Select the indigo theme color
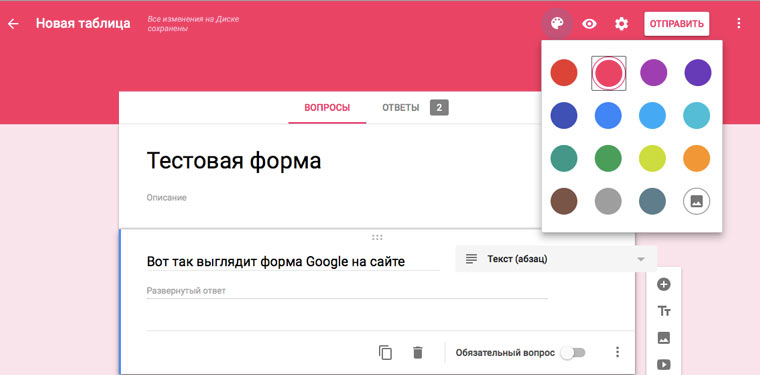The image size is (760, 375). coord(564,116)
